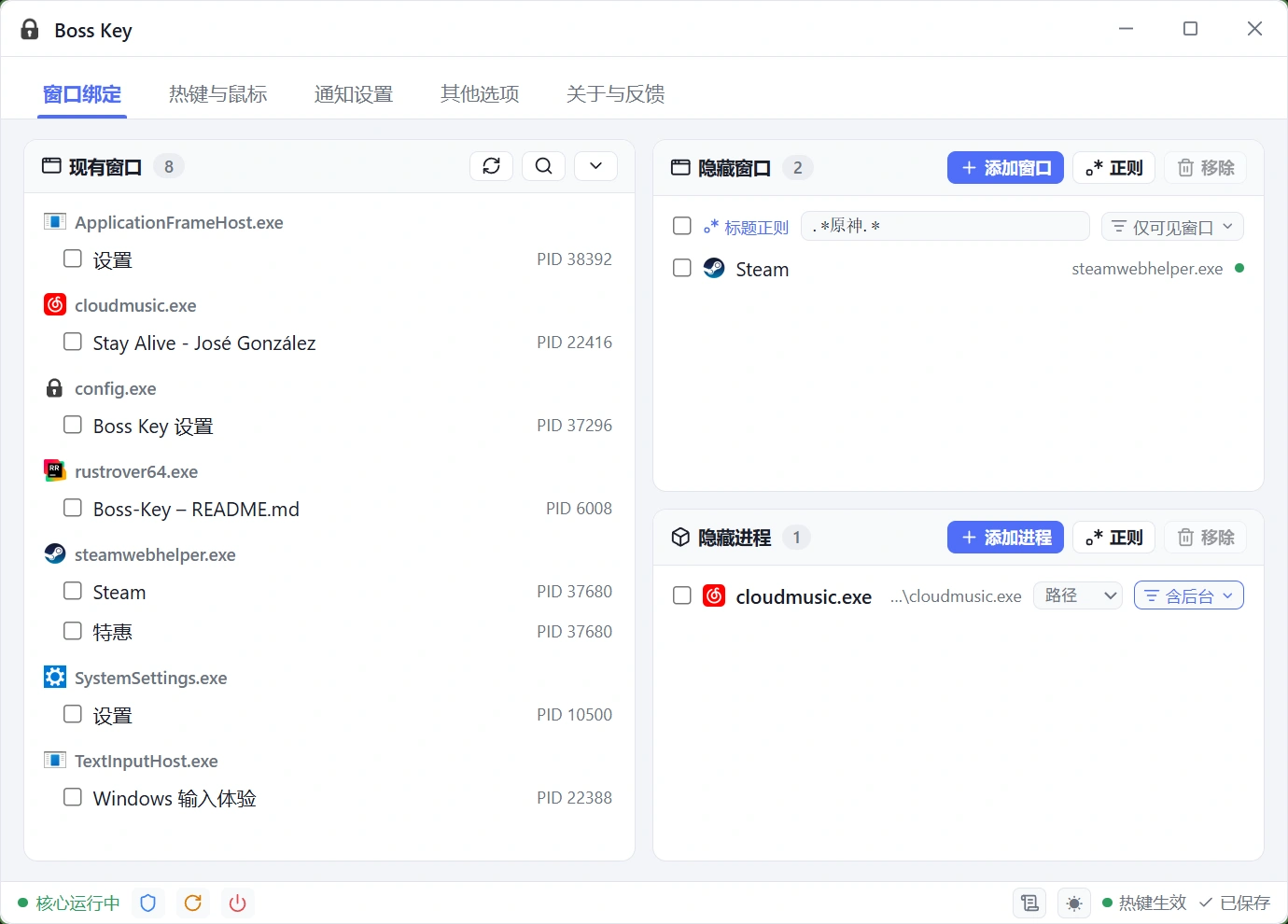Check the 设置 window under SystemSettings.exe
Image resolution: width=1288 pixels, height=924 pixels.
pos(73,714)
